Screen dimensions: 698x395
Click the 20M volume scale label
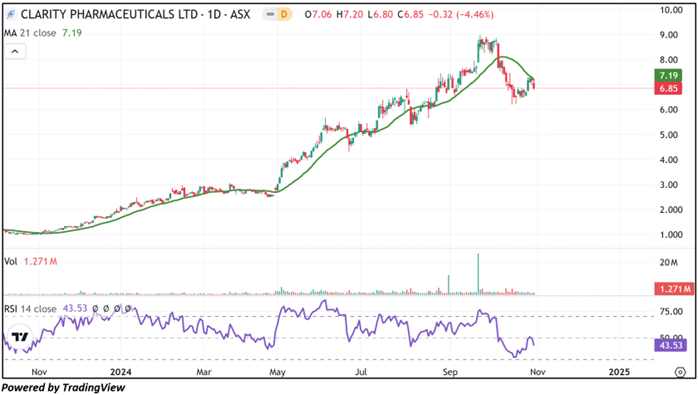669,263
